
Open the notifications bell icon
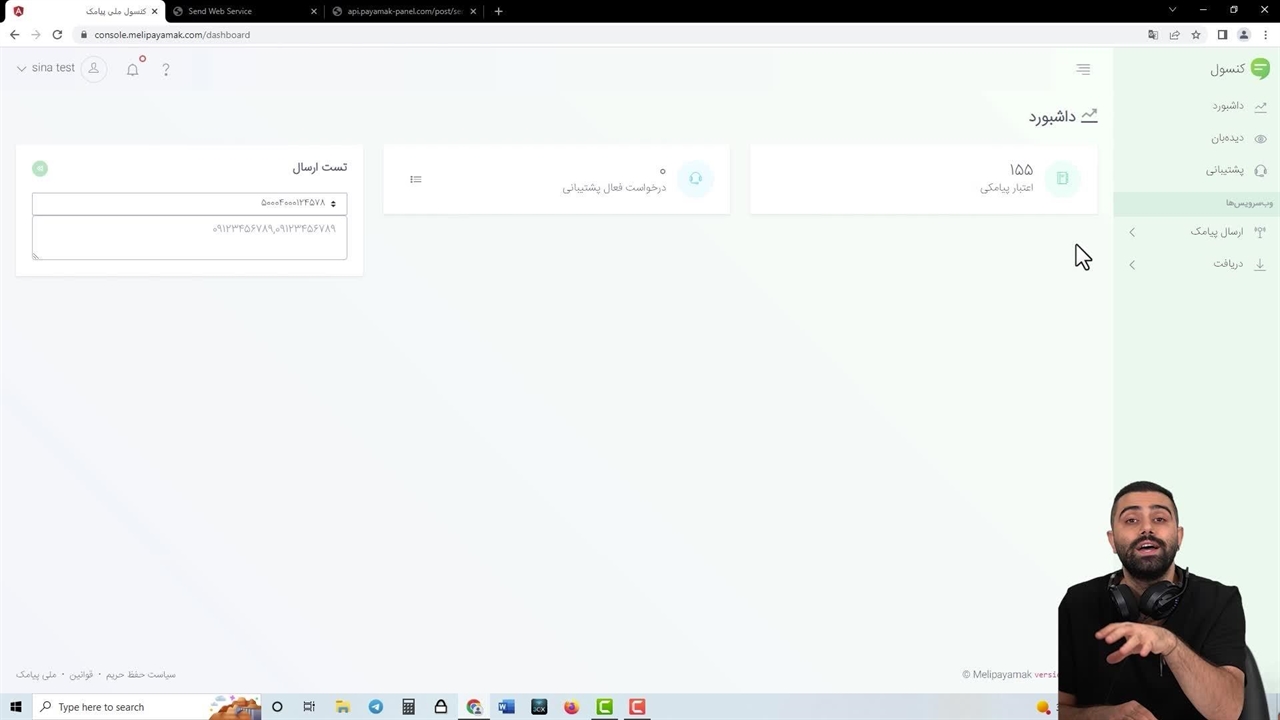pos(132,70)
